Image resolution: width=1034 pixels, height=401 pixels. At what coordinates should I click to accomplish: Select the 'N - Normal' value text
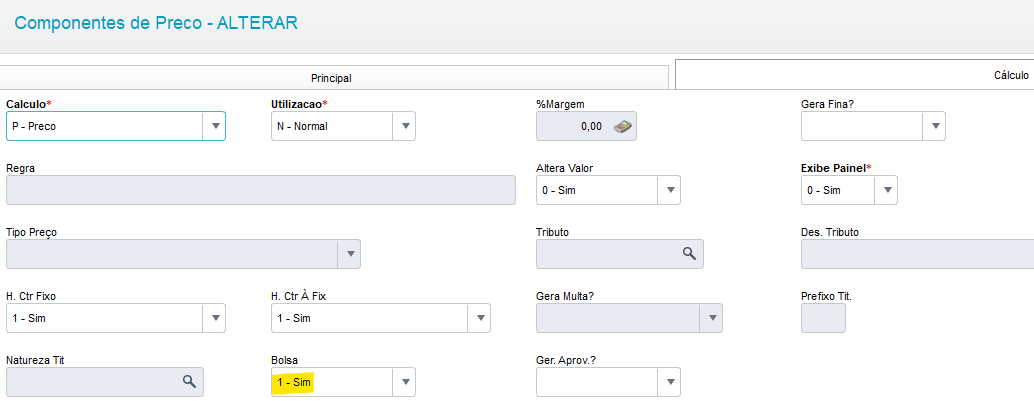click(302, 126)
